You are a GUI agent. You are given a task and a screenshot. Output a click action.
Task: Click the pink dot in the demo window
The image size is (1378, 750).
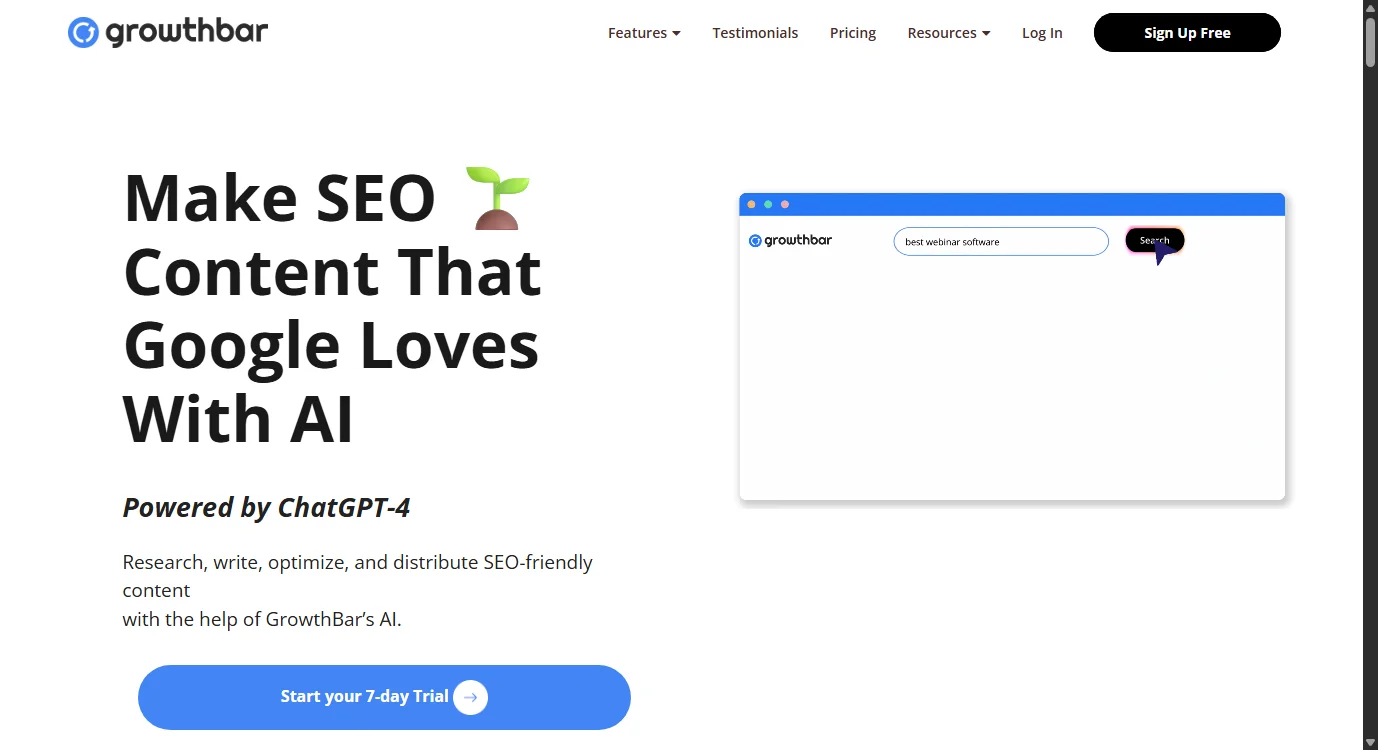(x=785, y=204)
